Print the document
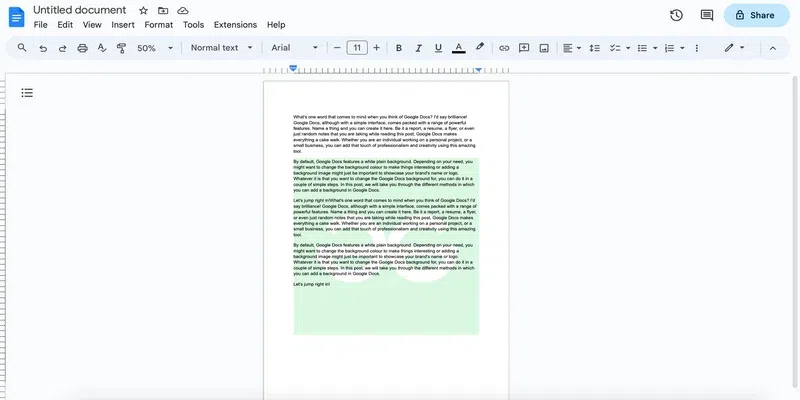Screen dimensions: 800x400 [x=82, y=48]
